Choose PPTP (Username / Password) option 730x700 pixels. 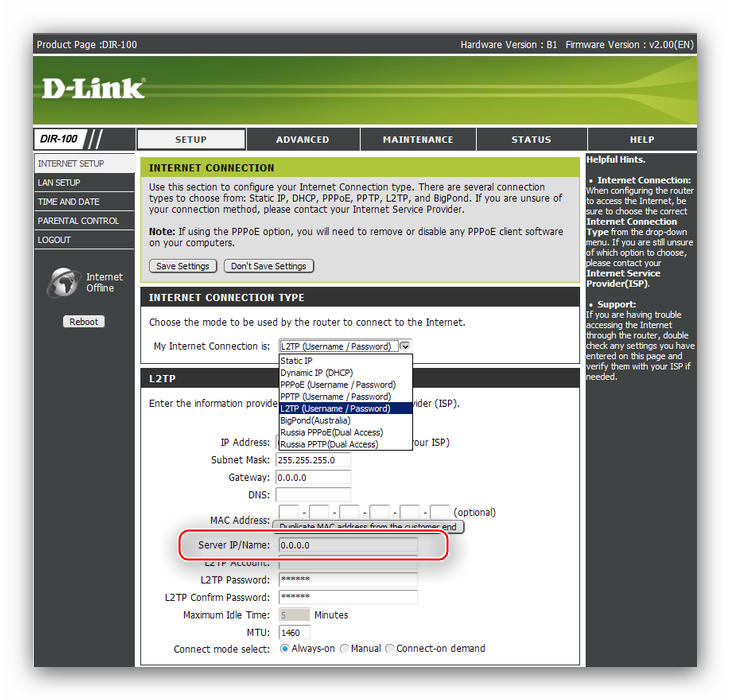point(345,397)
